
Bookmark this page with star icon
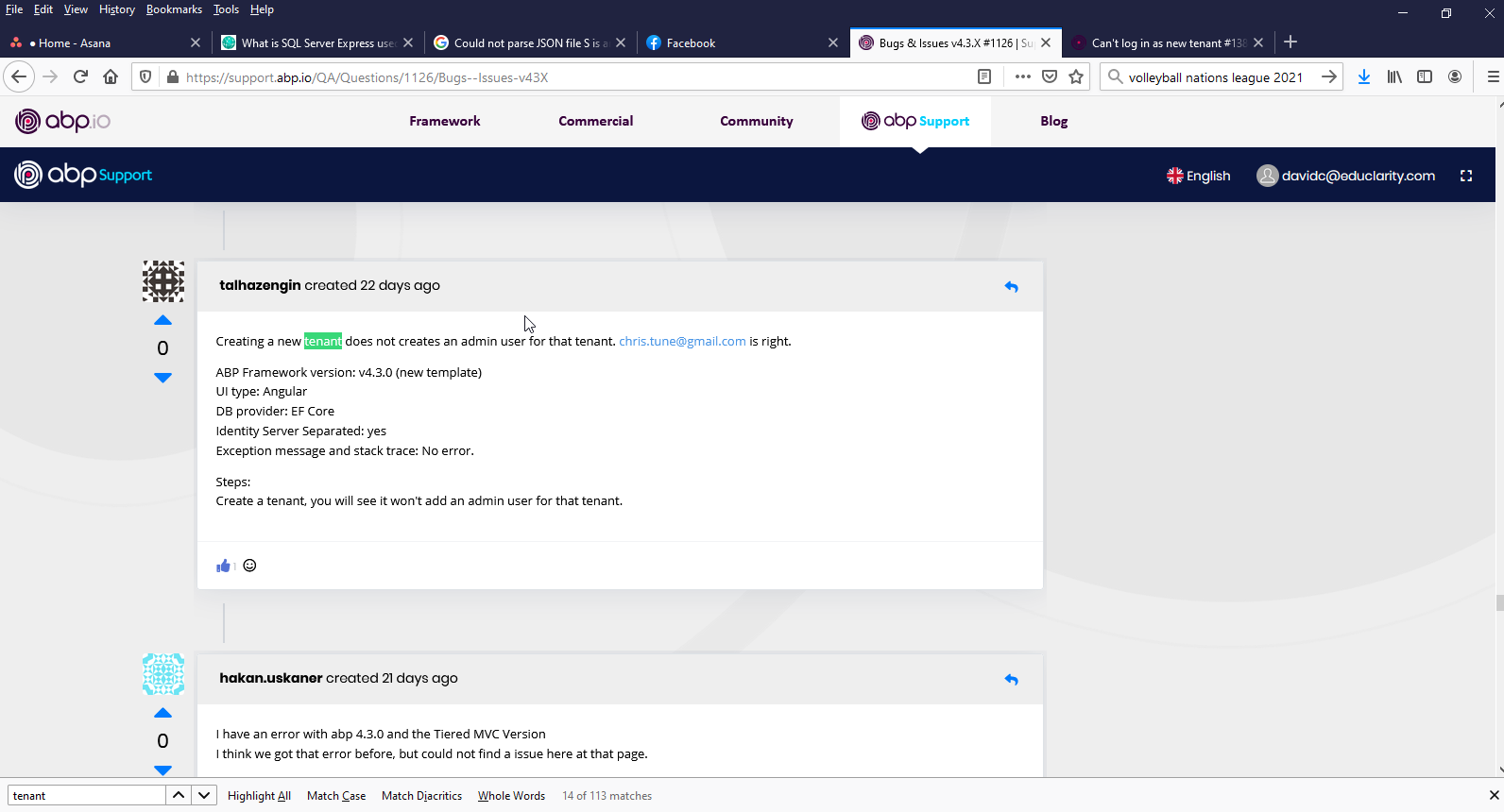(x=1076, y=77)
